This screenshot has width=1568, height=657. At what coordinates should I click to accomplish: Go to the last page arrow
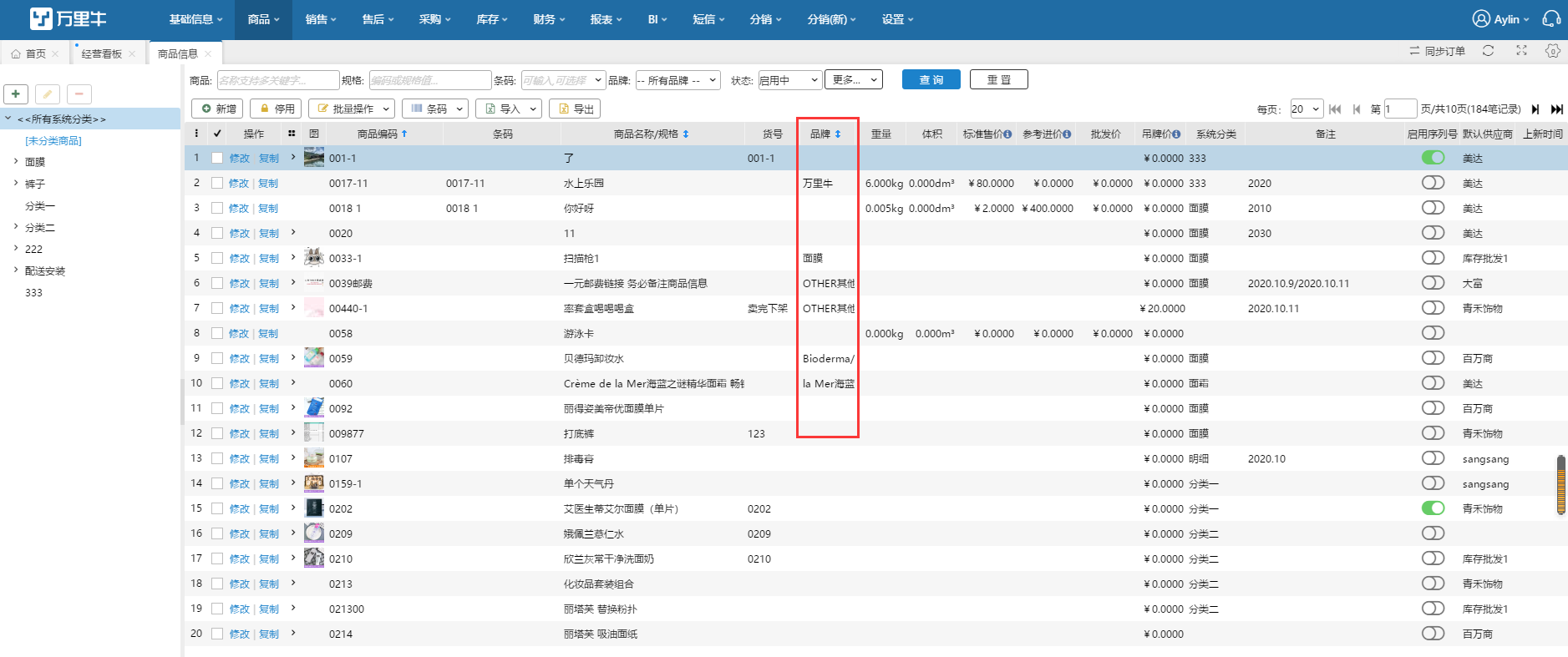(1557, 109)
